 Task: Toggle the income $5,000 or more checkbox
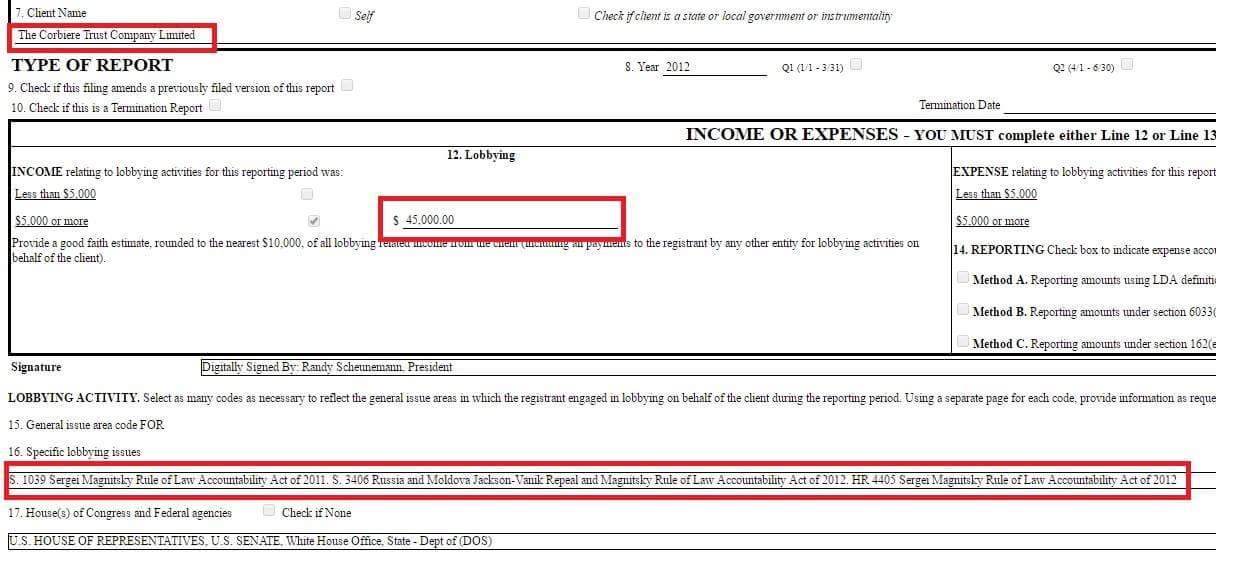point(314,220)
